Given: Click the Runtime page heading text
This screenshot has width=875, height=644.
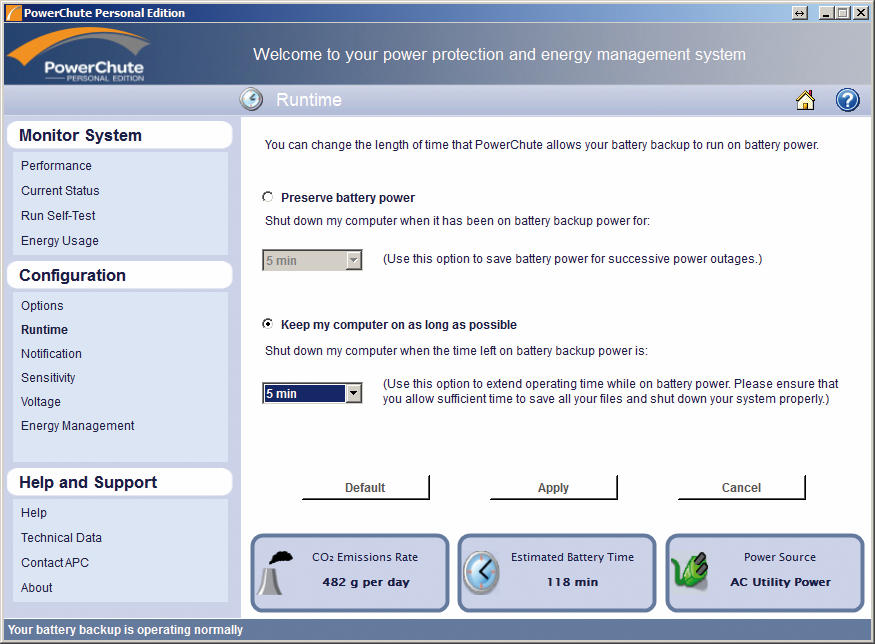Looking at the screenshot, I should tap(309, 100).
